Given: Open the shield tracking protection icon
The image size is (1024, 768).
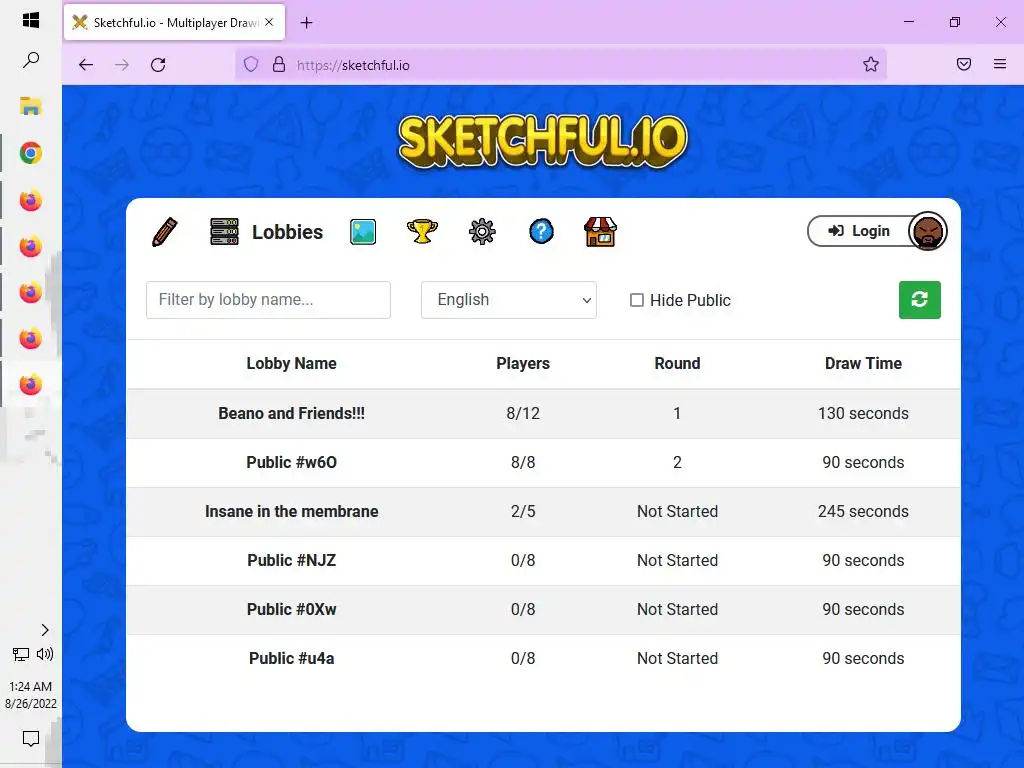Looking at the screenshot, I should pyautogui.click(x=251, y=64).
